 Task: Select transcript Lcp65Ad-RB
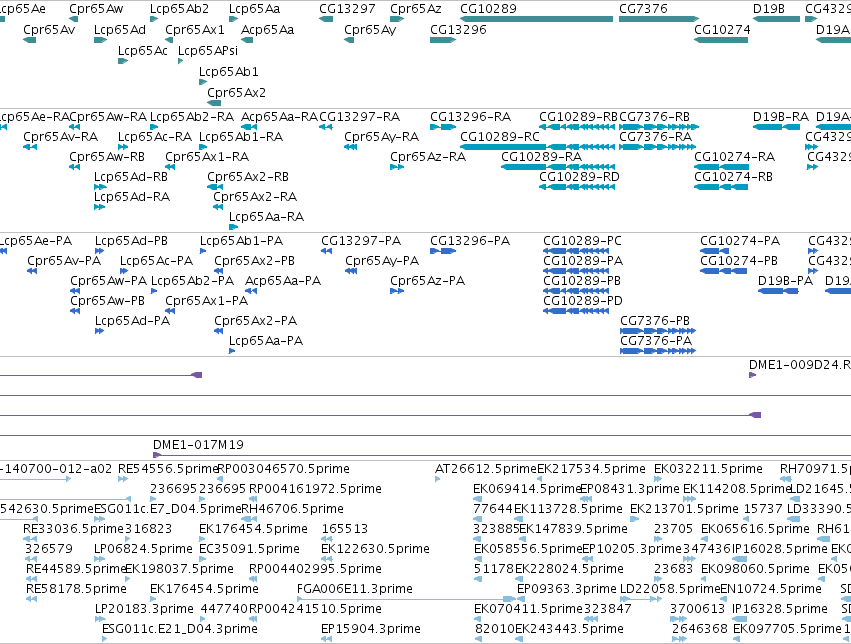tap(131, 177)
